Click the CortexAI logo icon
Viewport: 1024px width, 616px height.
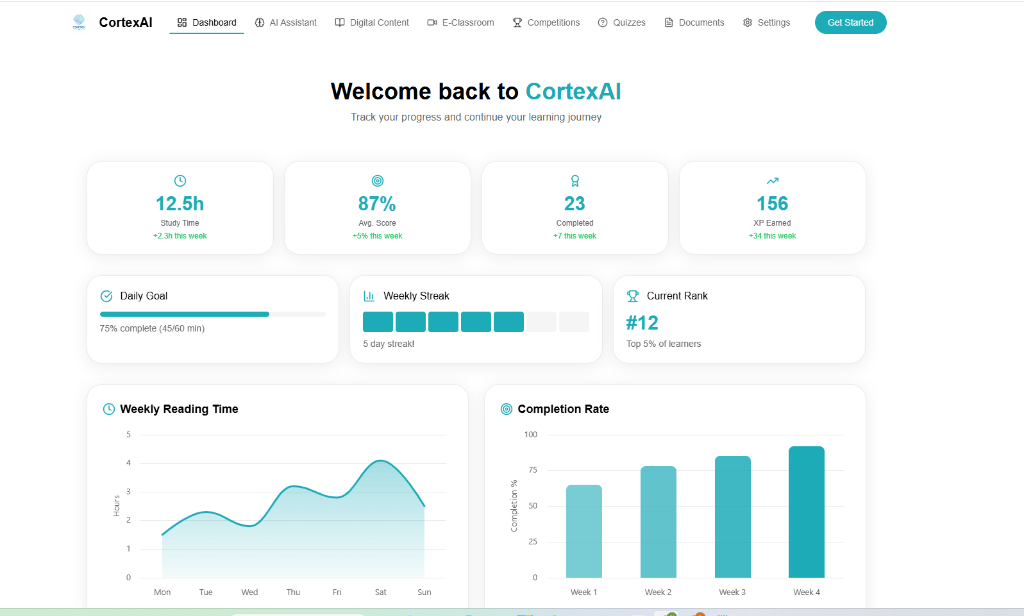coord(79,22)
